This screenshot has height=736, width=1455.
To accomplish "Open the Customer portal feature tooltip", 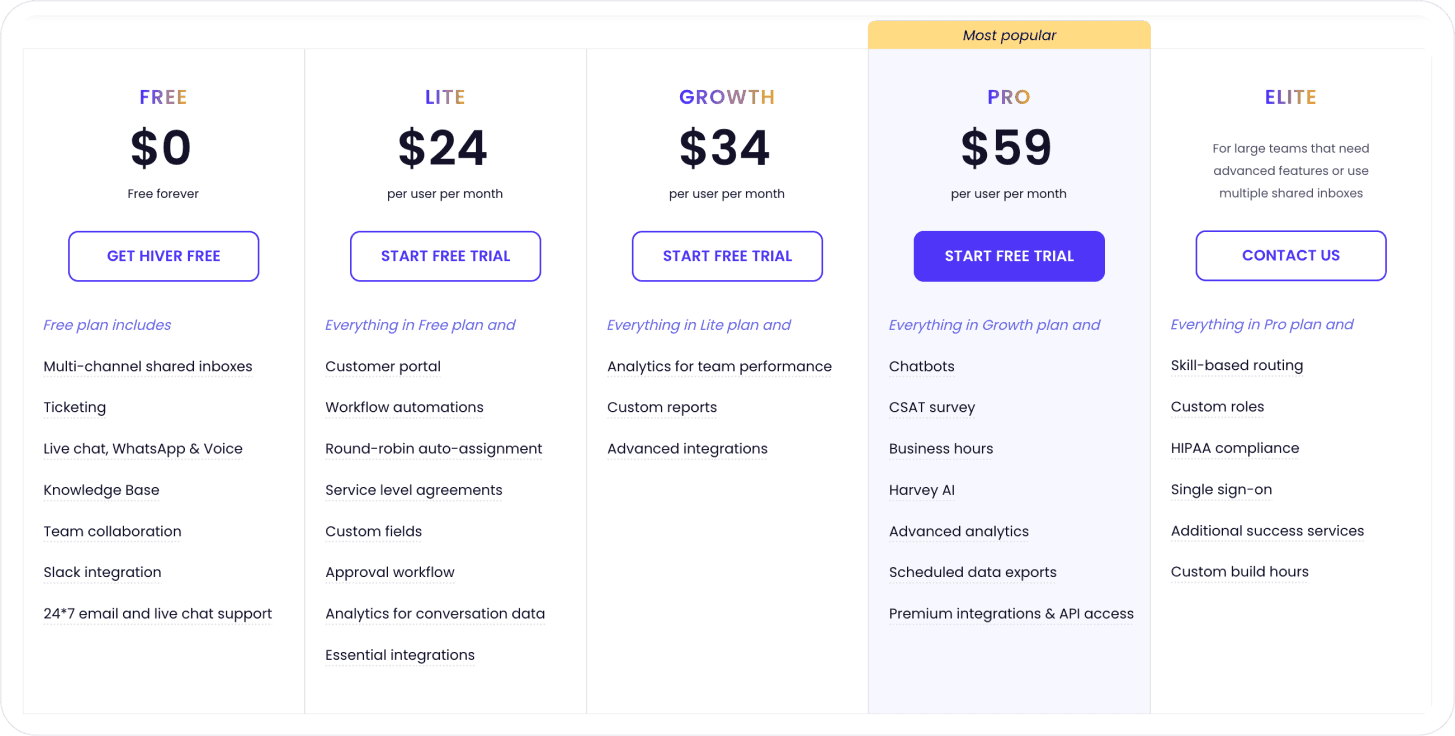I will click(x=383, y=366).
